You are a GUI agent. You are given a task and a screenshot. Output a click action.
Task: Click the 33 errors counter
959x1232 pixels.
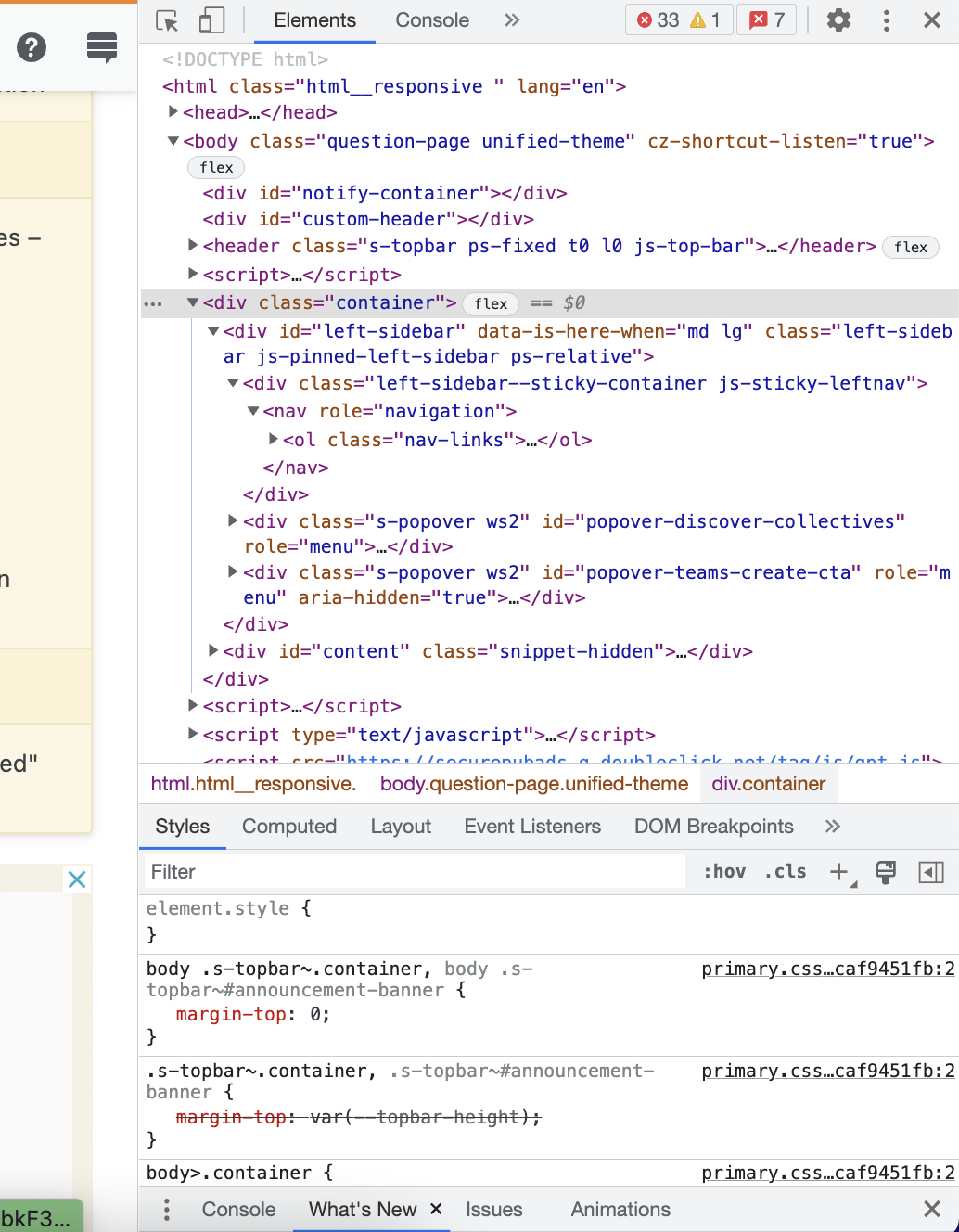coord(658,20)
